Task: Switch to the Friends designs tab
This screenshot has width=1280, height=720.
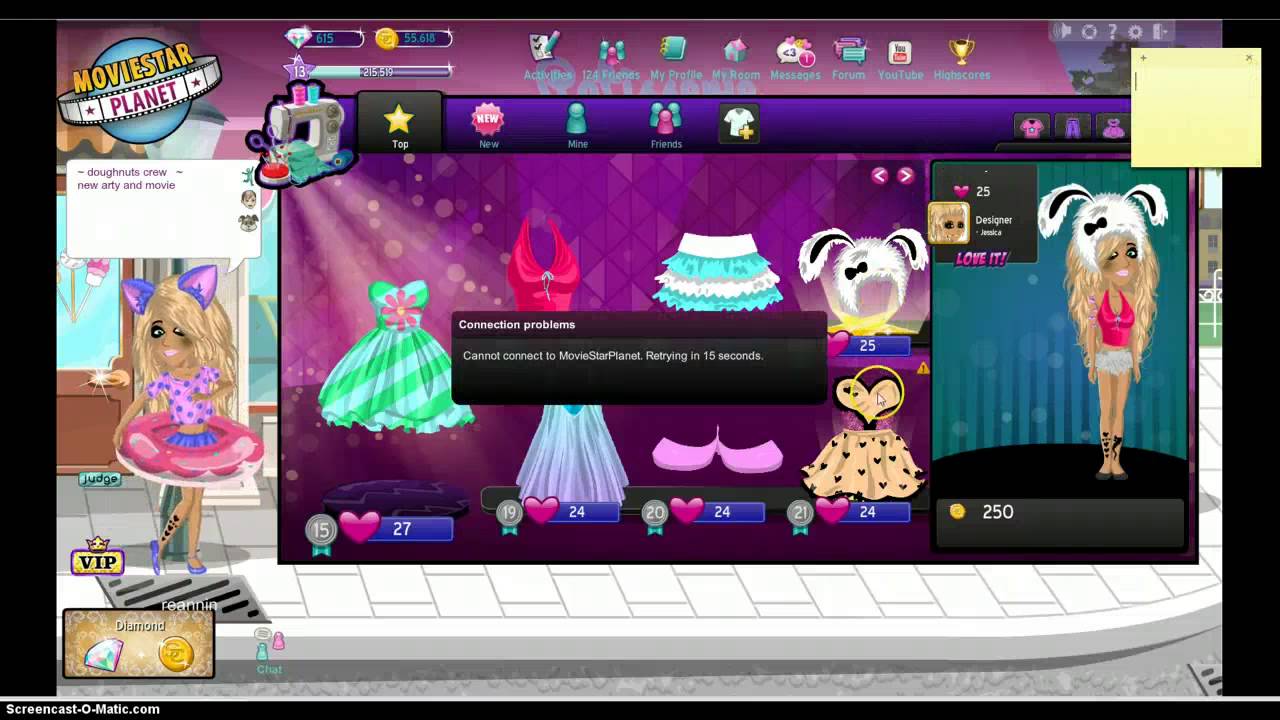Action: point(665,126)
